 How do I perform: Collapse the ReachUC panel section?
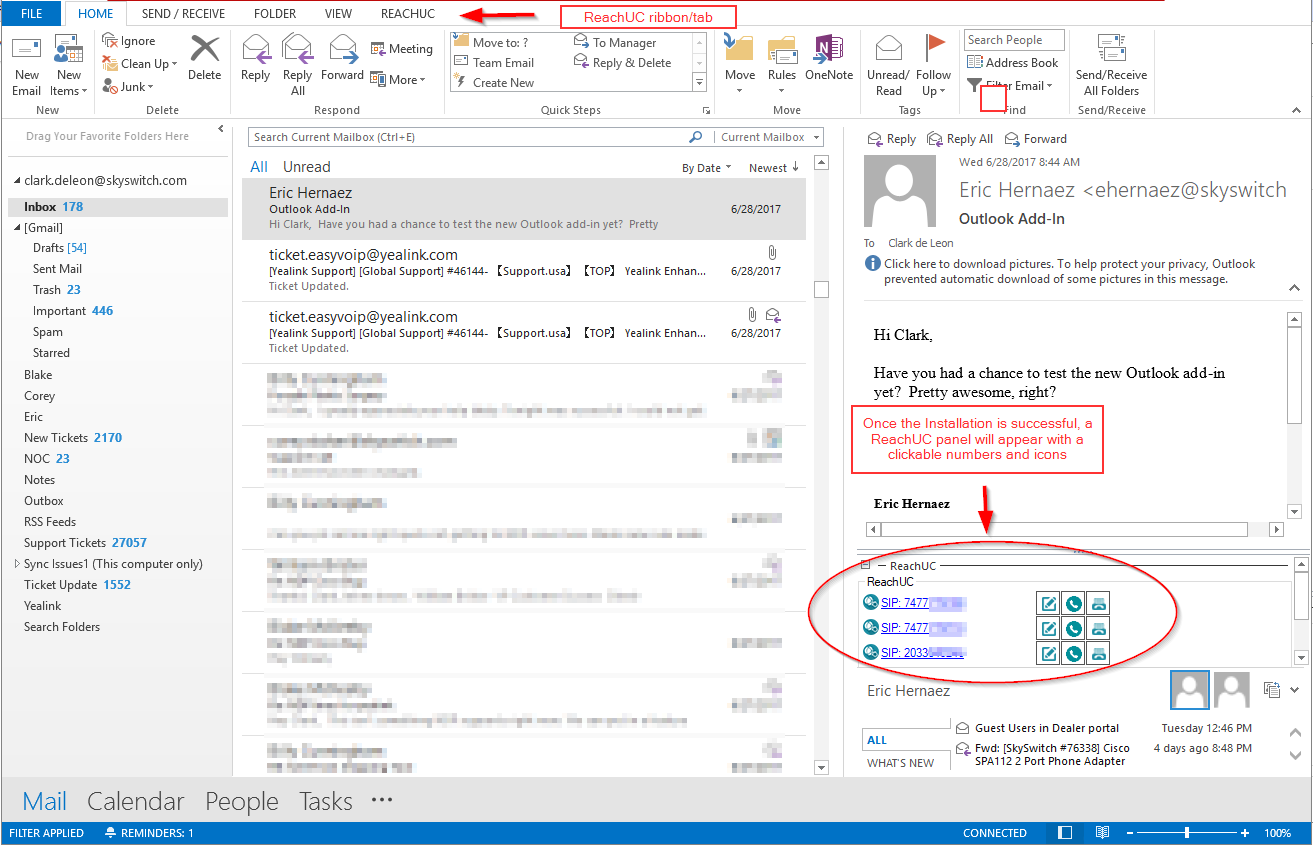[x=866, y=566]
